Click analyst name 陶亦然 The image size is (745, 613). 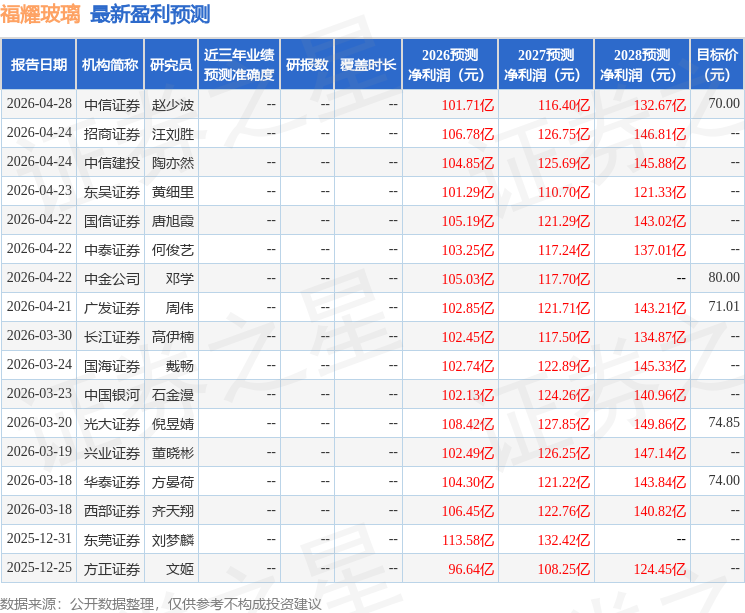[173, 163]
